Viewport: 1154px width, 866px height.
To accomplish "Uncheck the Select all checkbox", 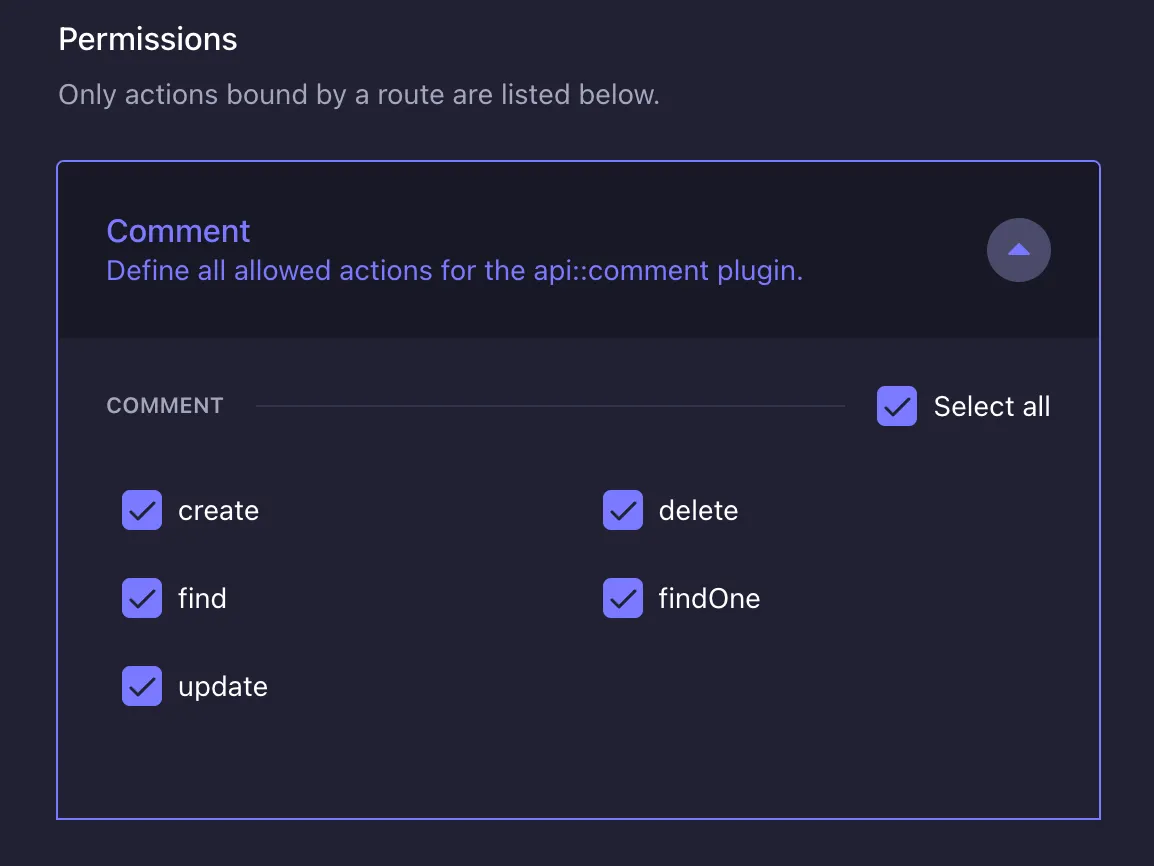I will pos(896,406).
